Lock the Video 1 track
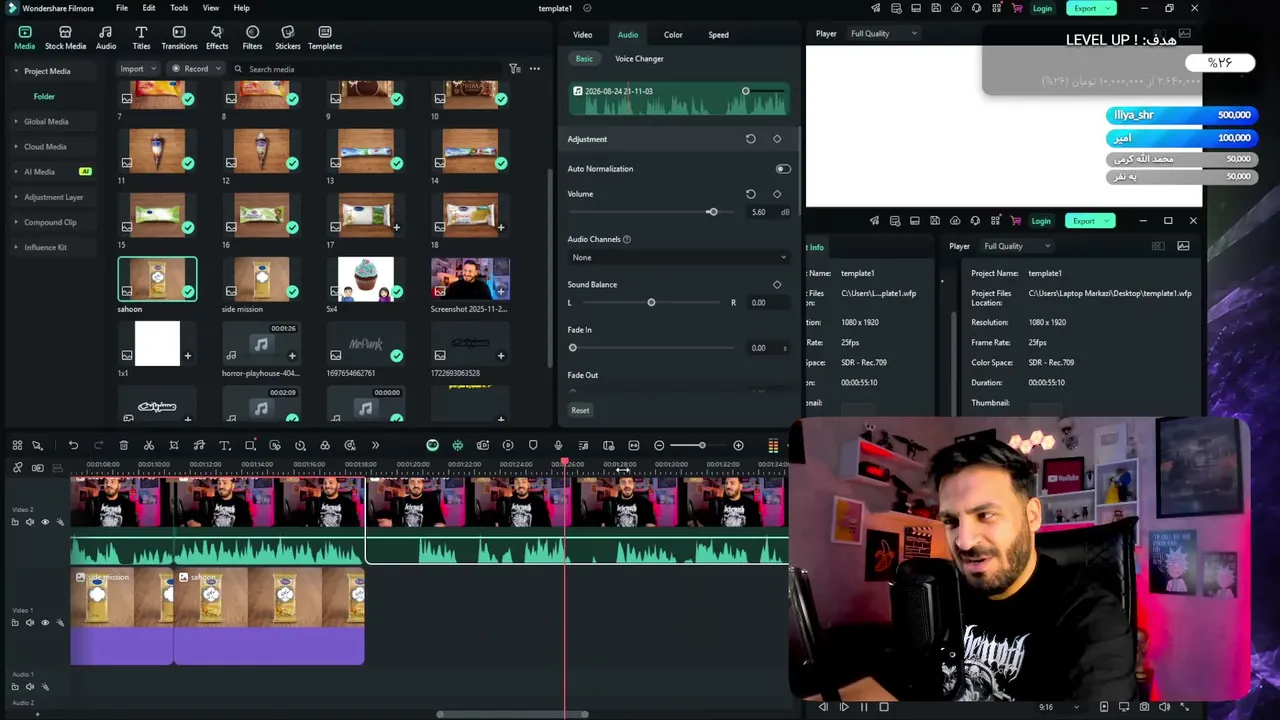Image resolution: width=1280 pixels, height=720 pixels. [15, 622]
